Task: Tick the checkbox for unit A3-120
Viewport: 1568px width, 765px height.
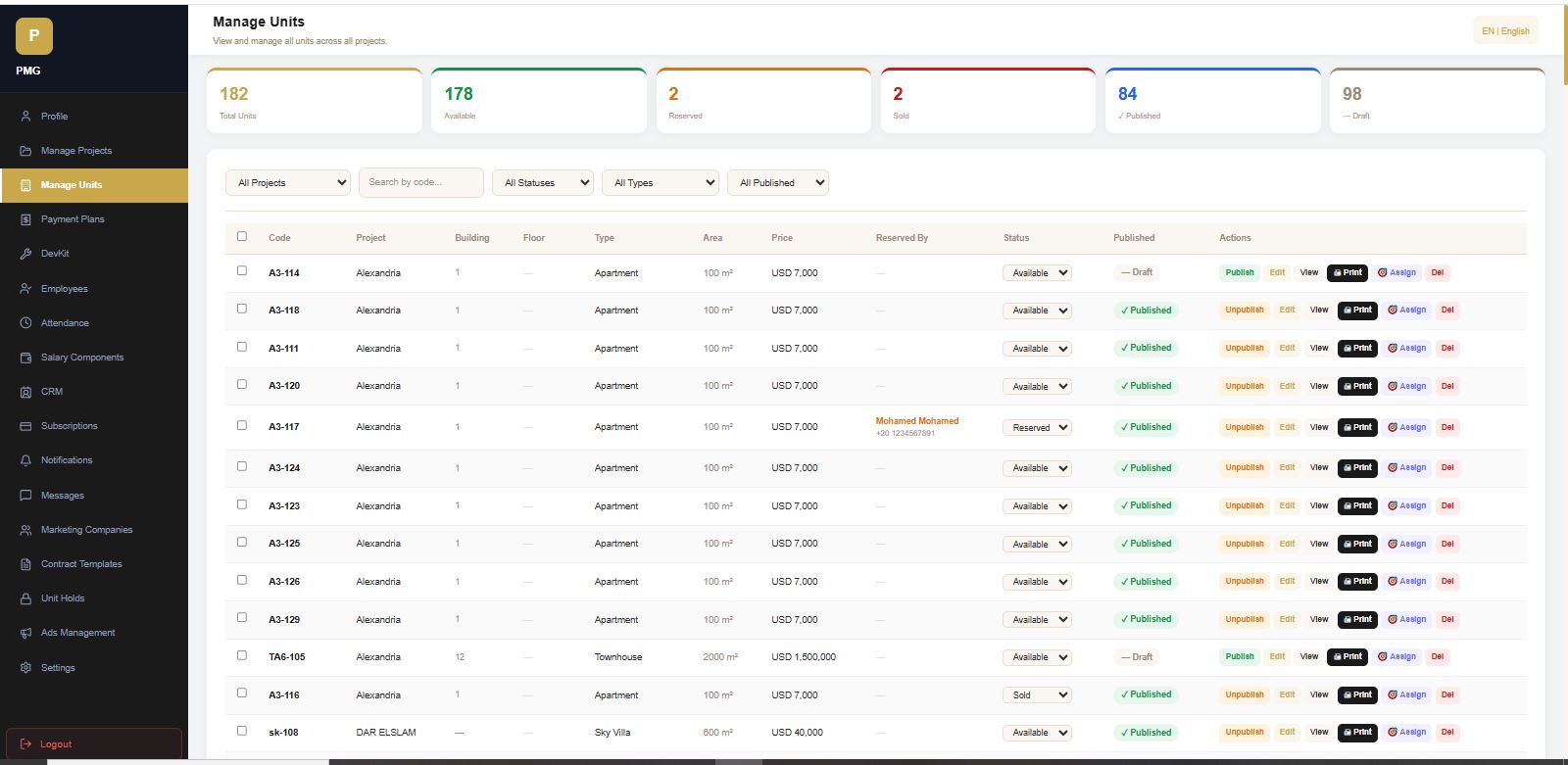Action: click(242, 384)
